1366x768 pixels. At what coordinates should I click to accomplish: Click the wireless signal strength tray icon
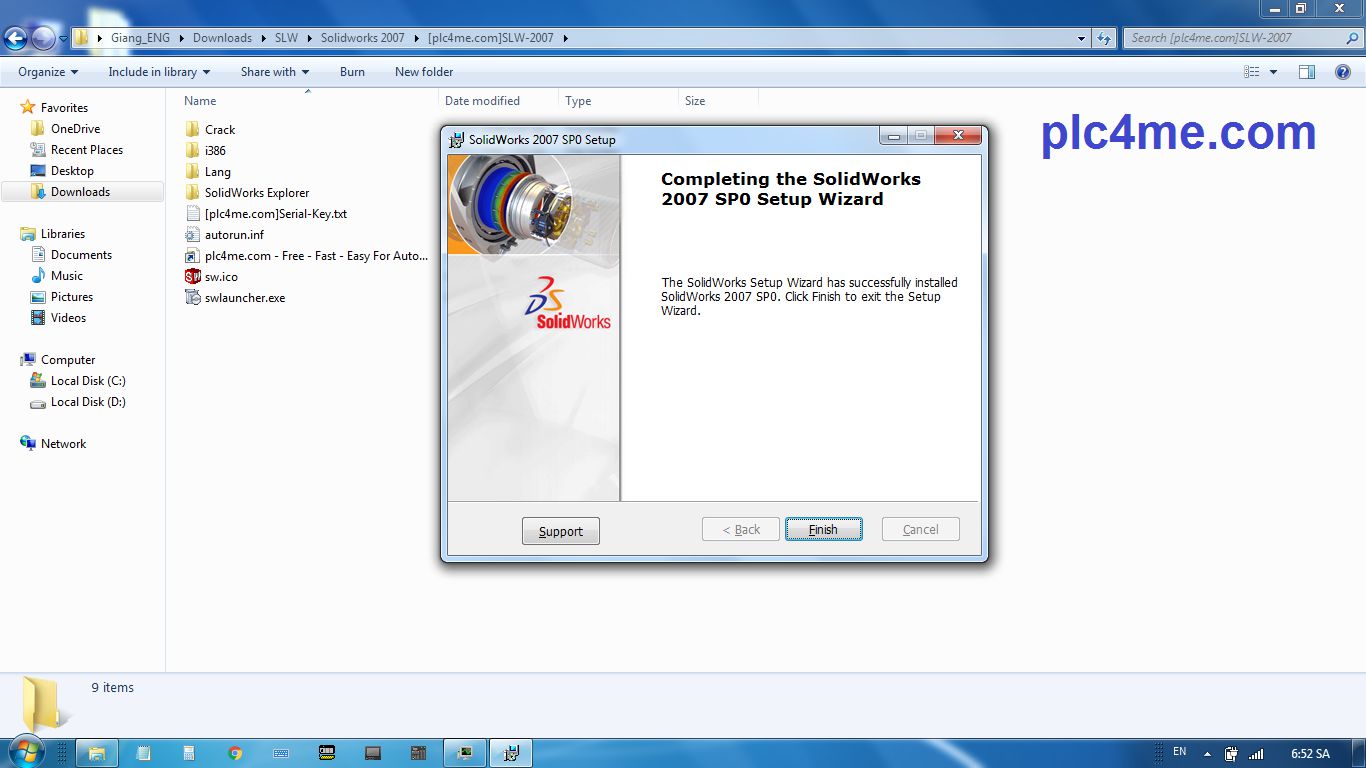point(1255,754)
